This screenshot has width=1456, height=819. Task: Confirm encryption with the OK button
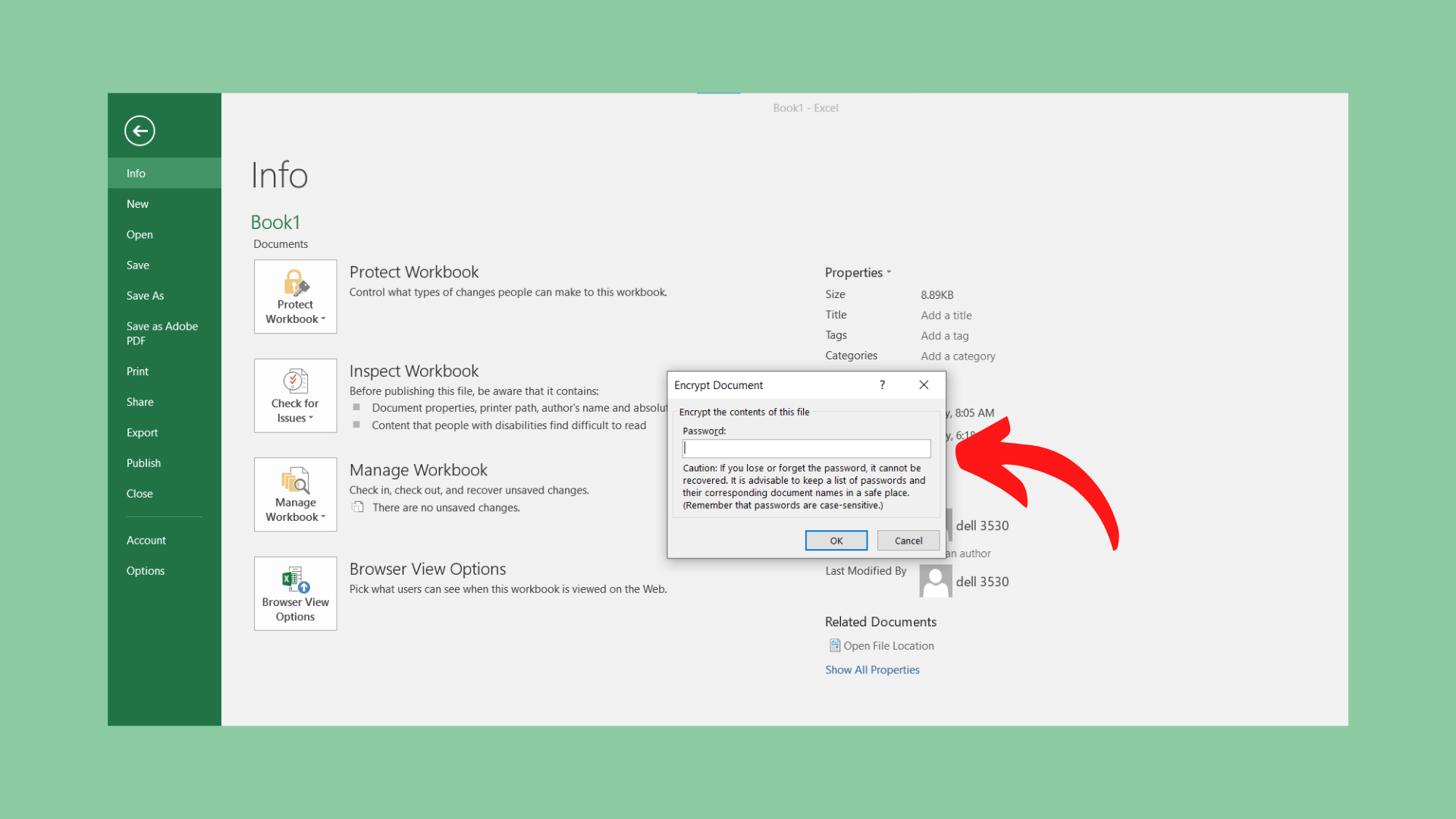[836, 541]
